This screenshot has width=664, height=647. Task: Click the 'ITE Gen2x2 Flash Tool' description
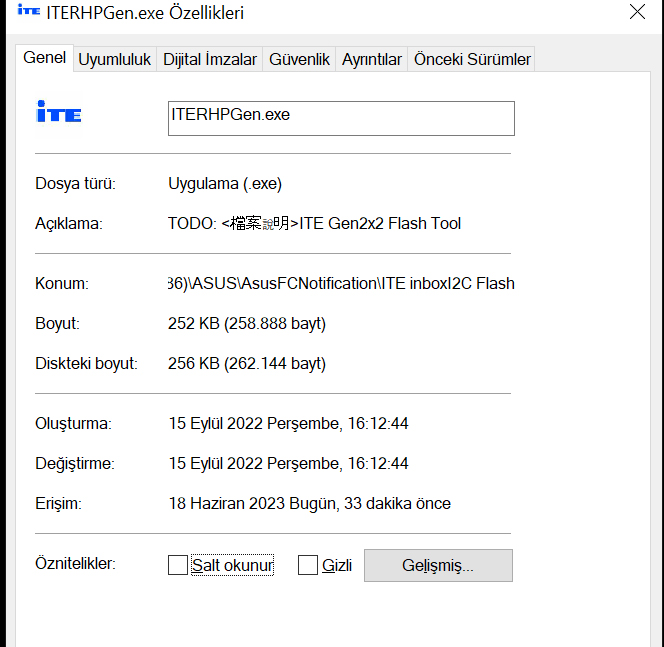pos(314,223)
